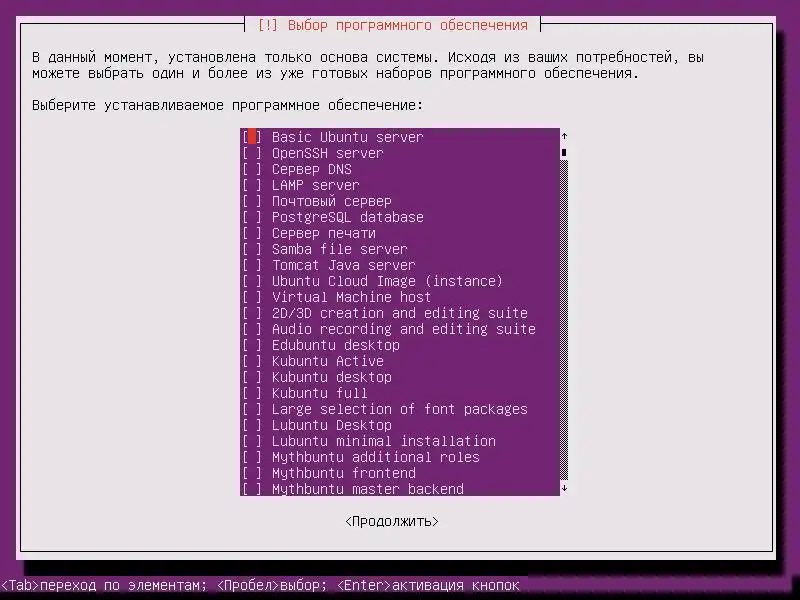Enable the LAMP server checkbox
Screen dimensions: 800x600
click(x=252, y=185)
